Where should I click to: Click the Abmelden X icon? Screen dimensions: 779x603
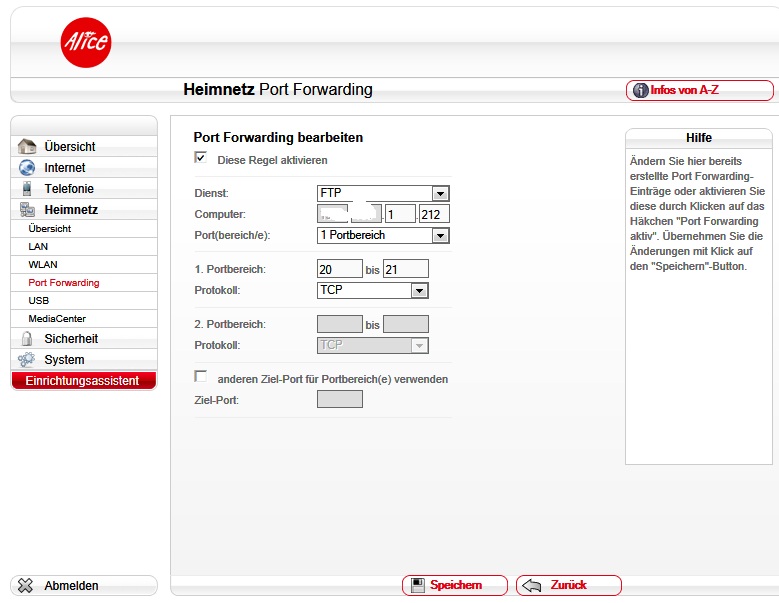[x=26, y=586]
